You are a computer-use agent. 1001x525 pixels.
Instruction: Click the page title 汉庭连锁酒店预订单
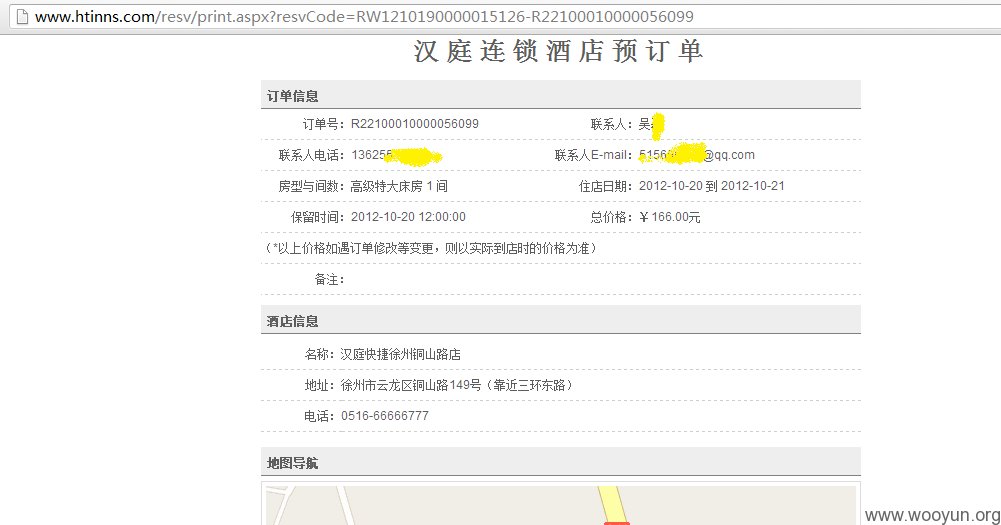[559, 51]
